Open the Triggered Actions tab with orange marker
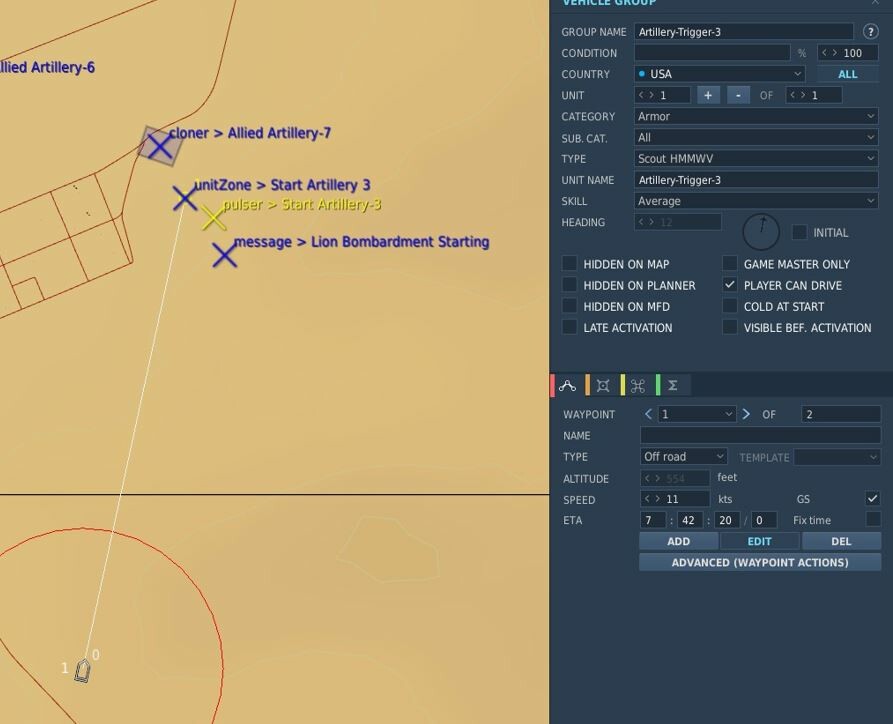Image resolution: width=893 pixels, height=724 pixels. pos(603,386)
